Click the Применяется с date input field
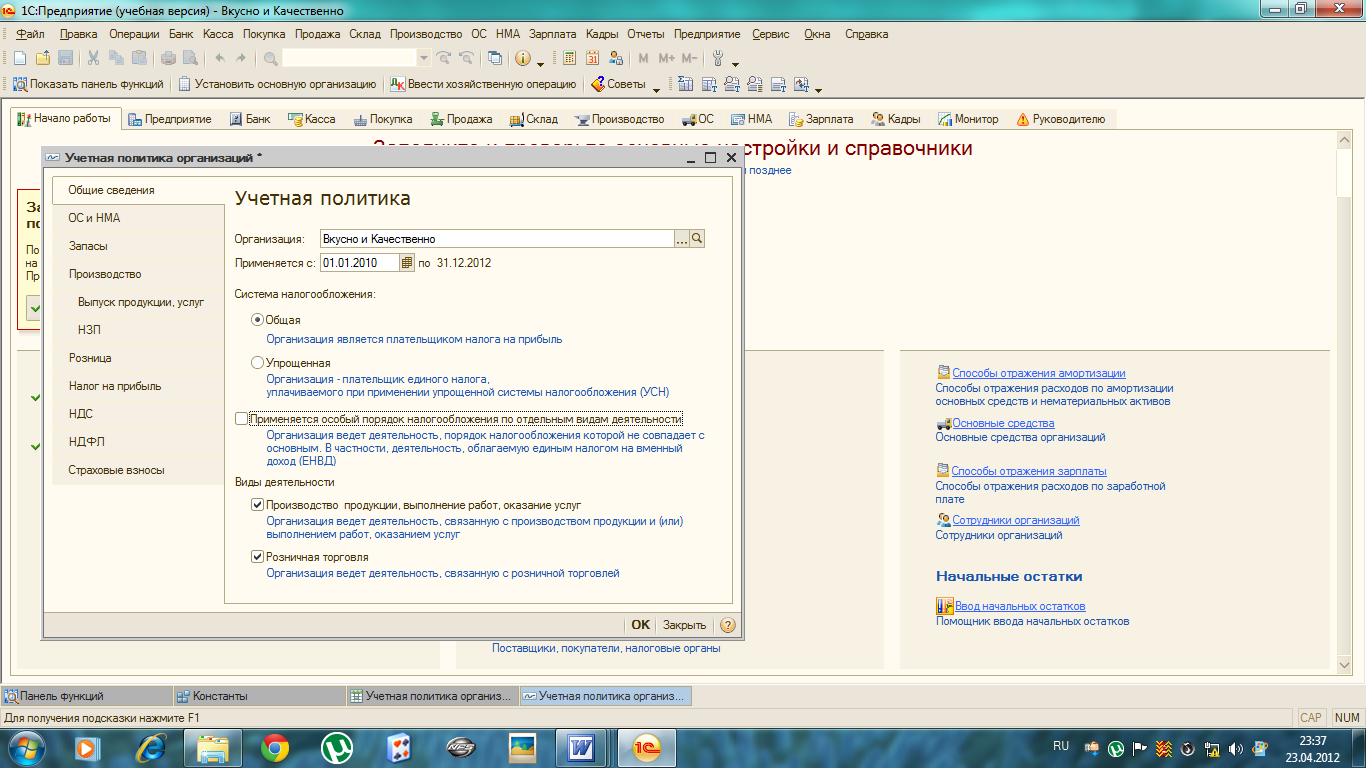 (360, 263)
